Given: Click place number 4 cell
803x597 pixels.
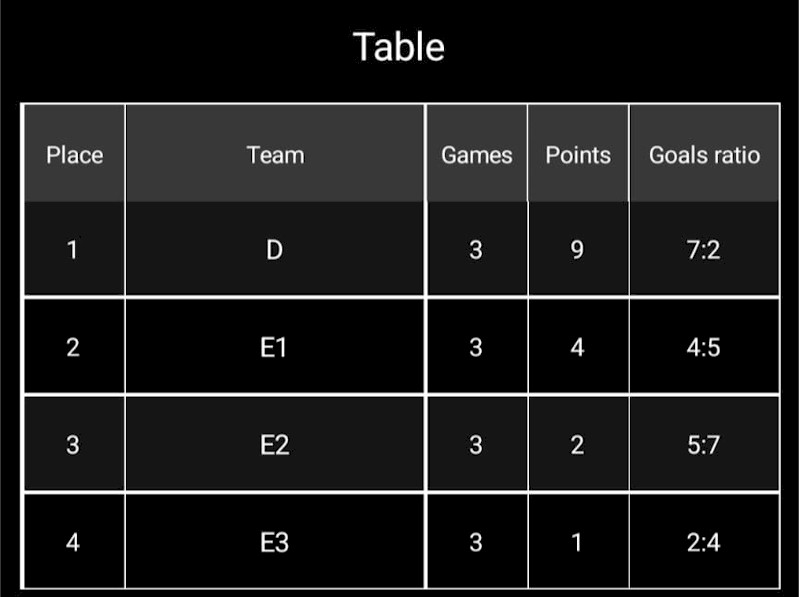Looking at the screenshot, I should [x=73, y=542].
